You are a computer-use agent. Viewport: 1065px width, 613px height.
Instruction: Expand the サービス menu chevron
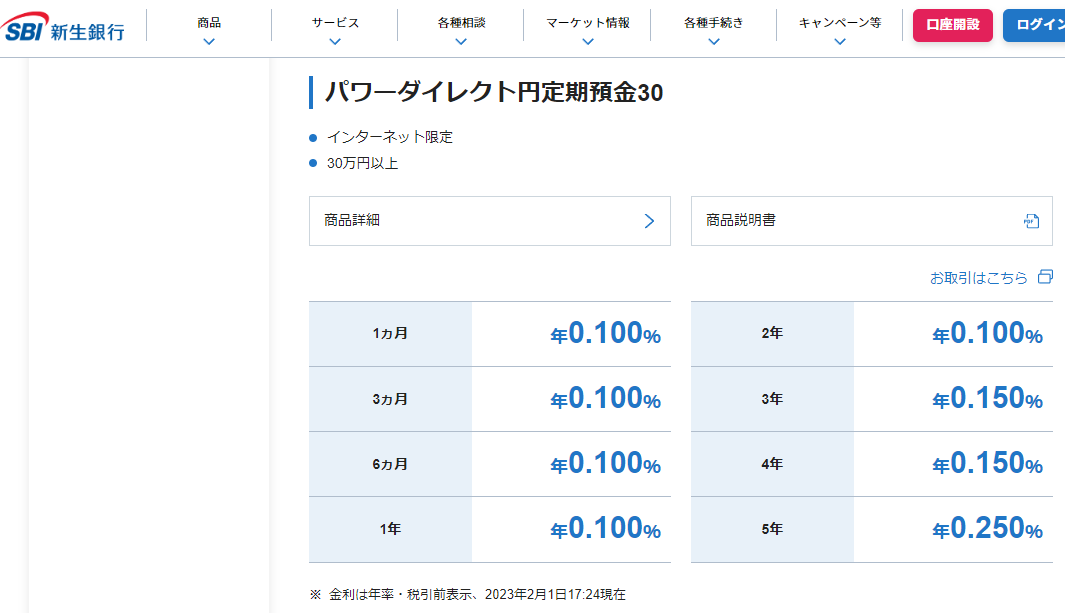335,42
